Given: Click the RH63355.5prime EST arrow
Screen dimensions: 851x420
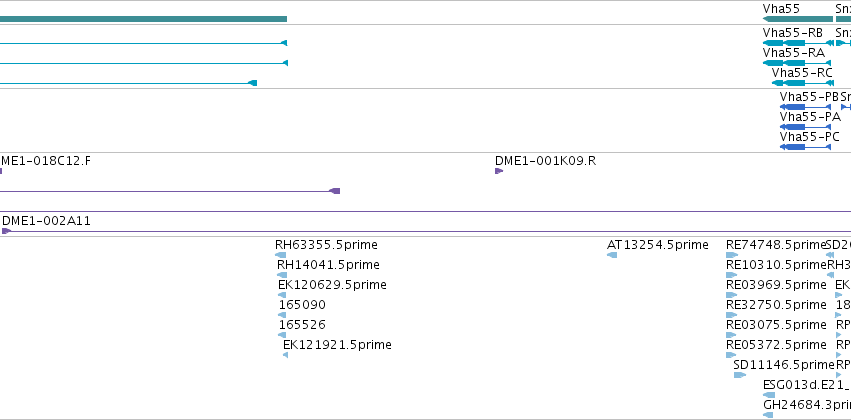Looking at the screenshot, I should pyautogui.click(x=281, y=255).
